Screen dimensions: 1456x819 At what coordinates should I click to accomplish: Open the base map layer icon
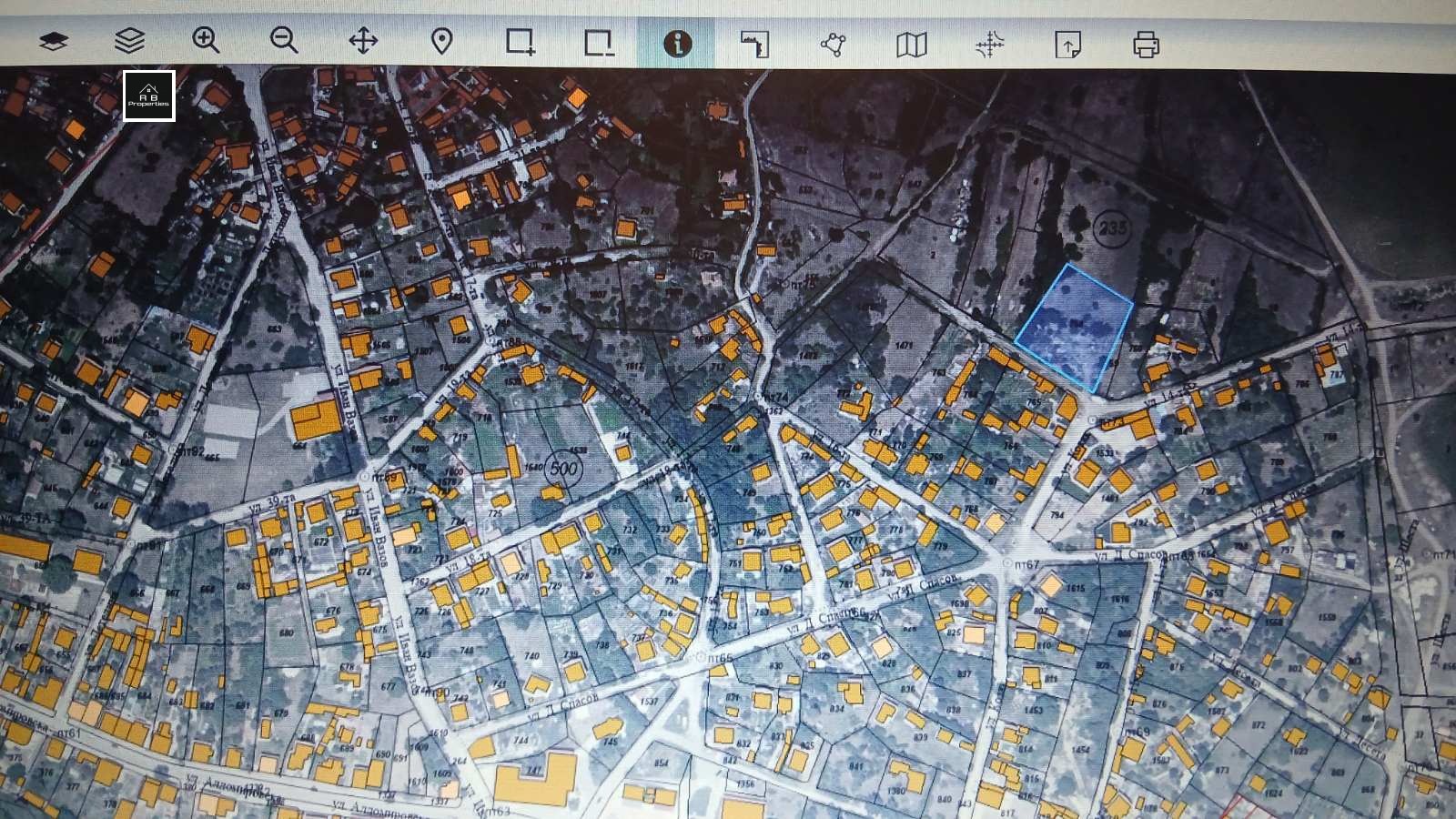tap(54, 42)
